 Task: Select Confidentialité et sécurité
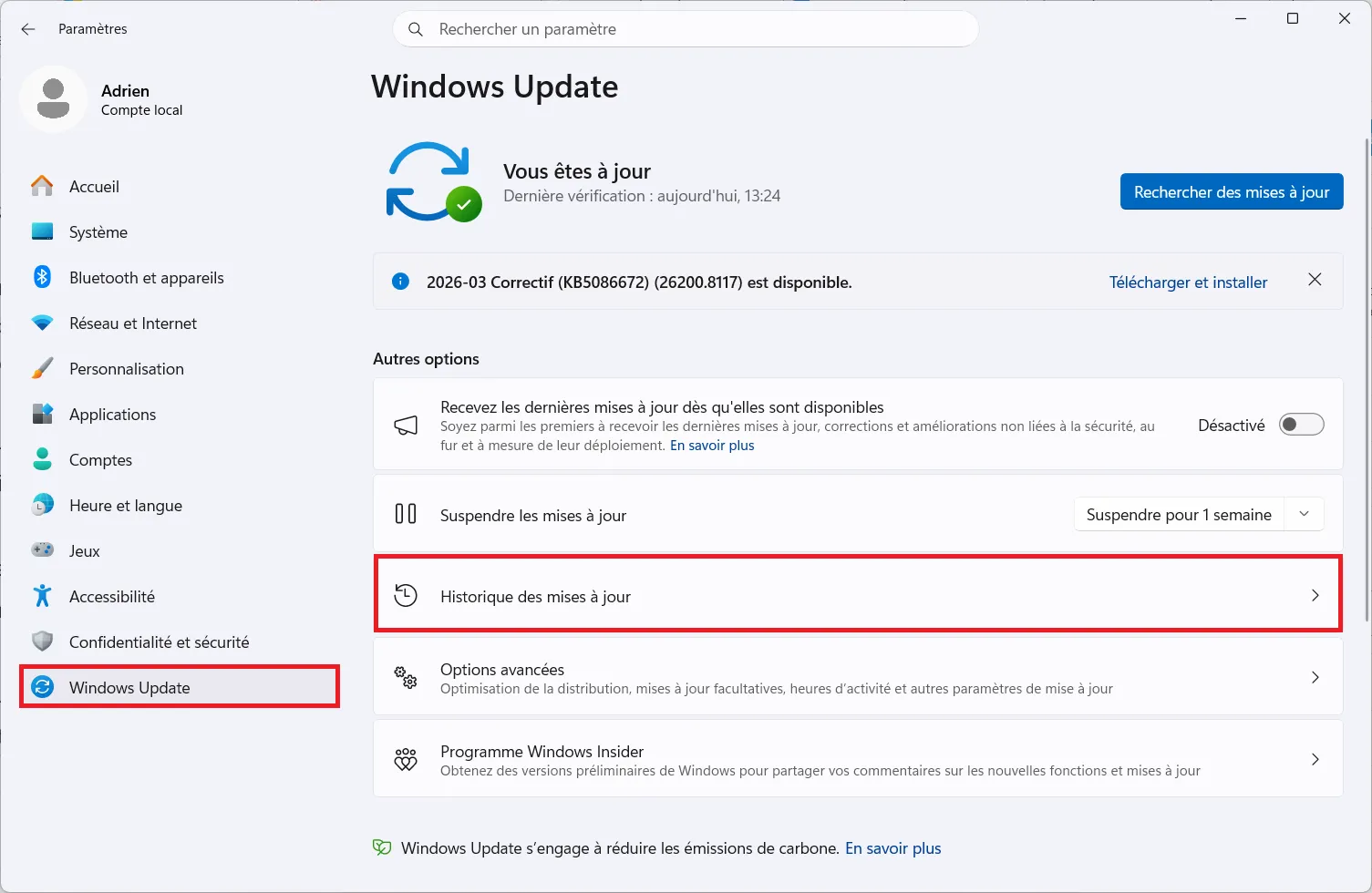[159, 642]
